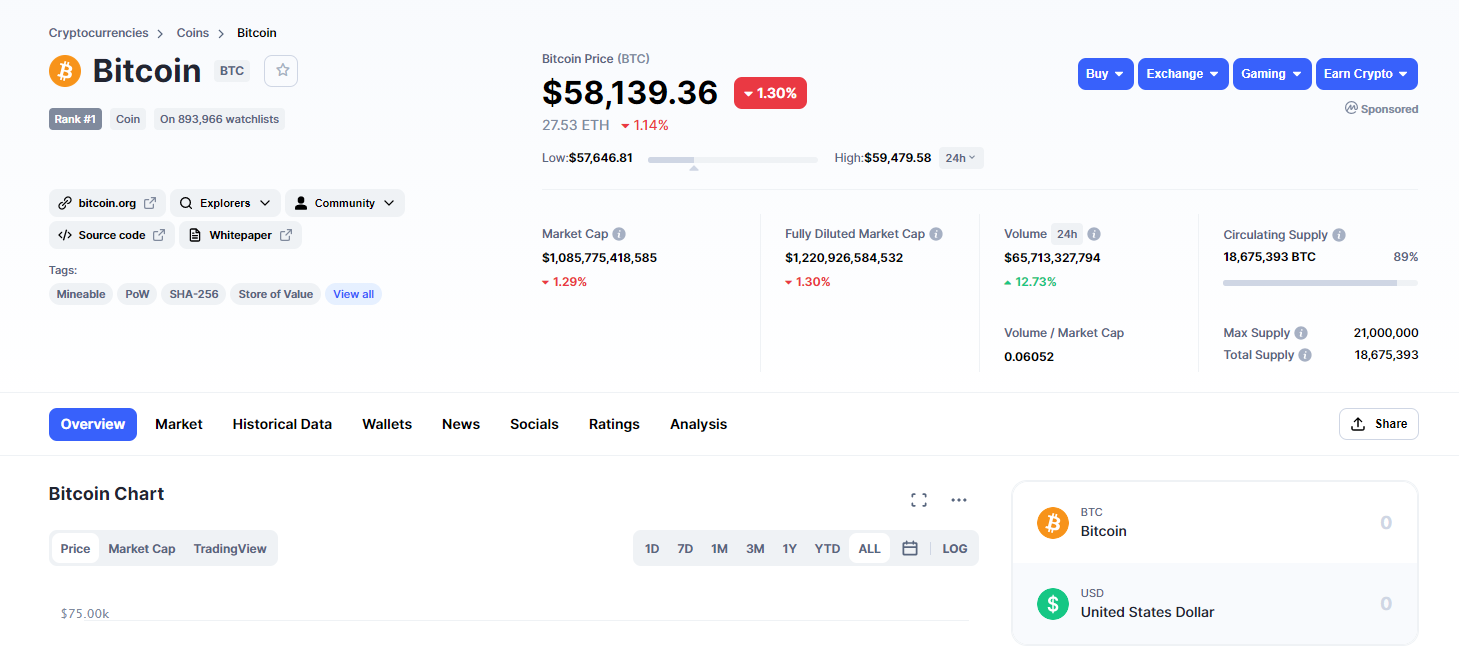Click the Rank #1 badge
The height and width of the screenshot is (652, 1459).
pyautogui.click(x=75, y=119)
